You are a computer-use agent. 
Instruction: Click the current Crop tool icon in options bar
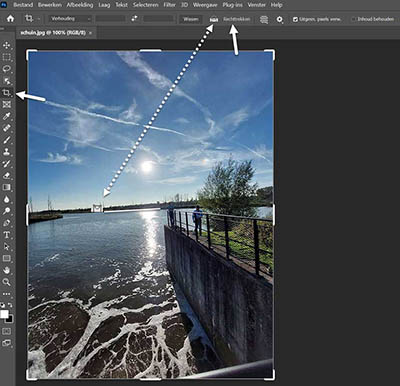[29, 19]
